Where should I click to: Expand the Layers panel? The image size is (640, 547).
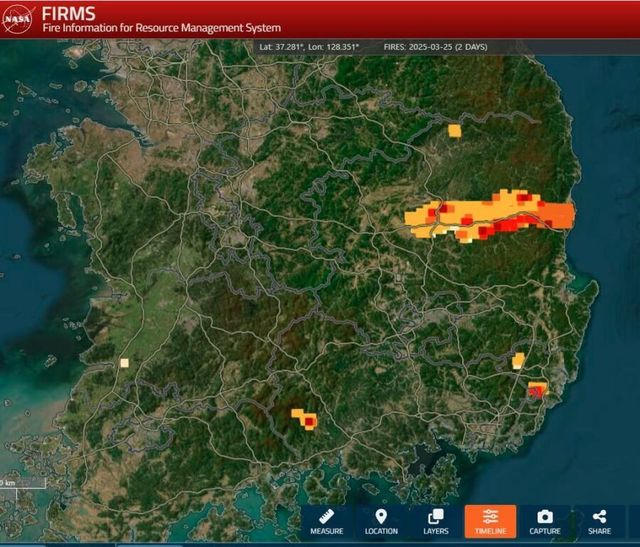[x=435, y=521]
